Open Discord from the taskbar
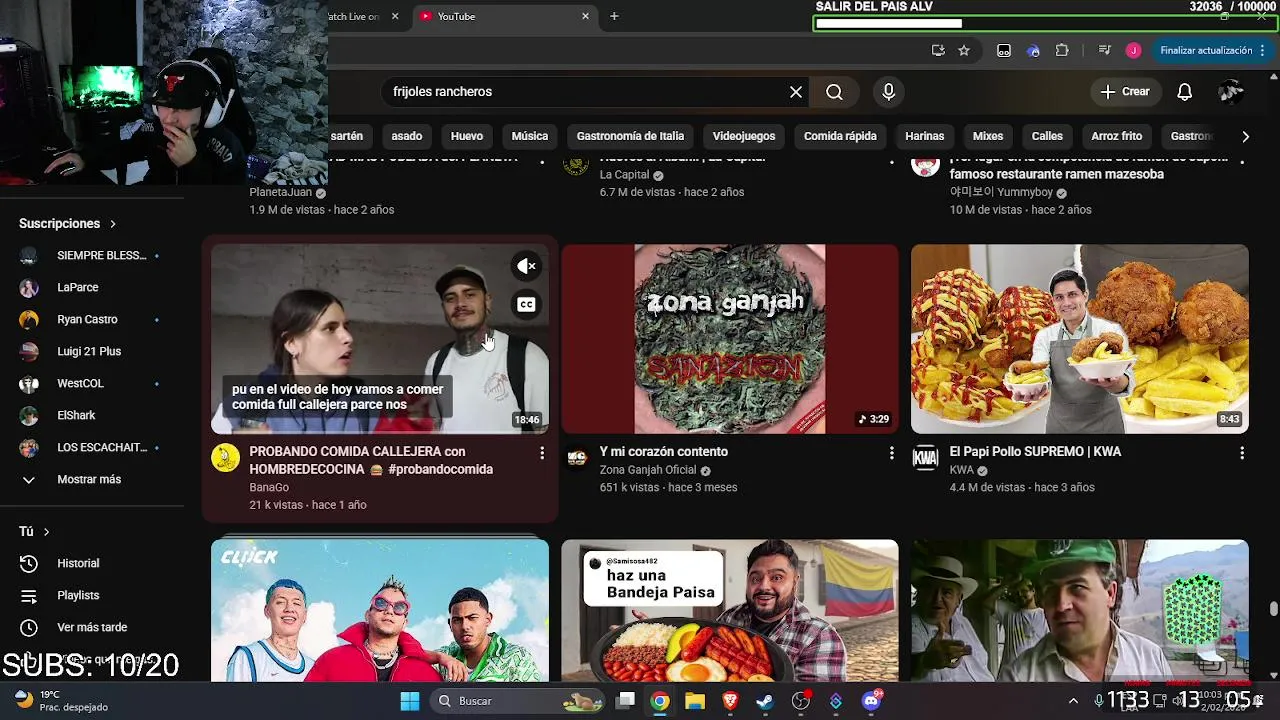 [871, 701]
